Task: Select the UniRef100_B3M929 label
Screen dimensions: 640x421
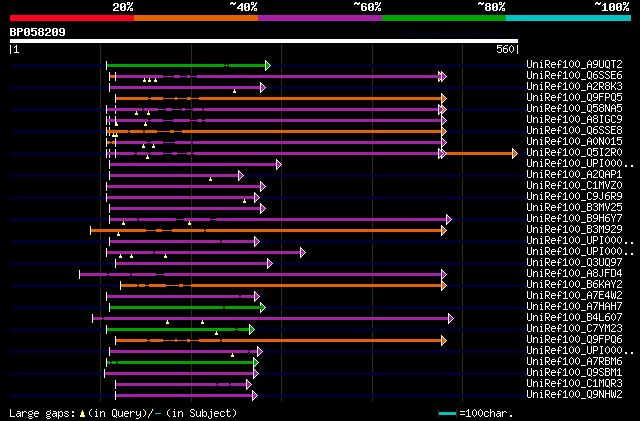Action: 574,229
